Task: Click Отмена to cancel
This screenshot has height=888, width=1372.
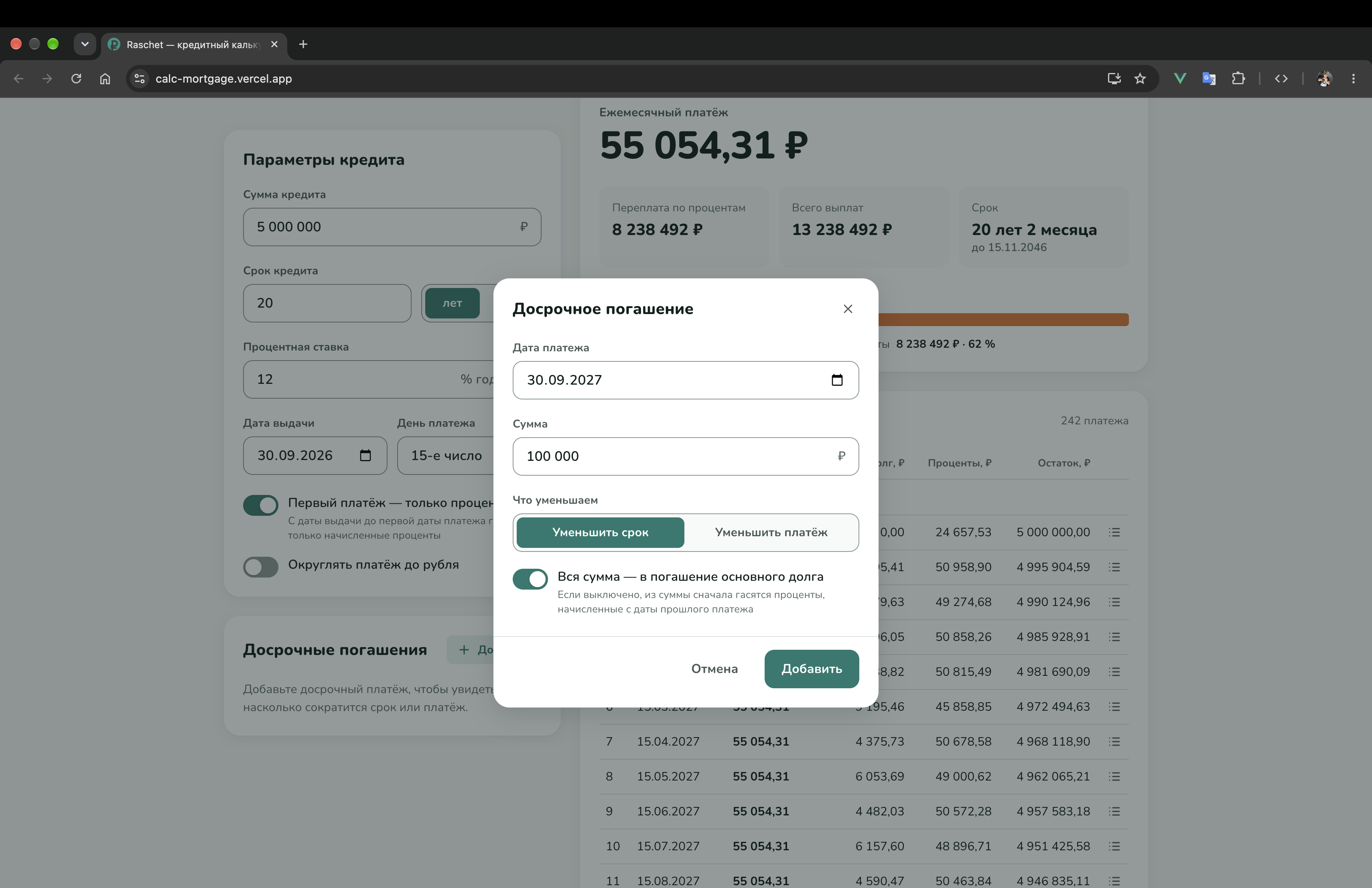Action: coord(714,669)
